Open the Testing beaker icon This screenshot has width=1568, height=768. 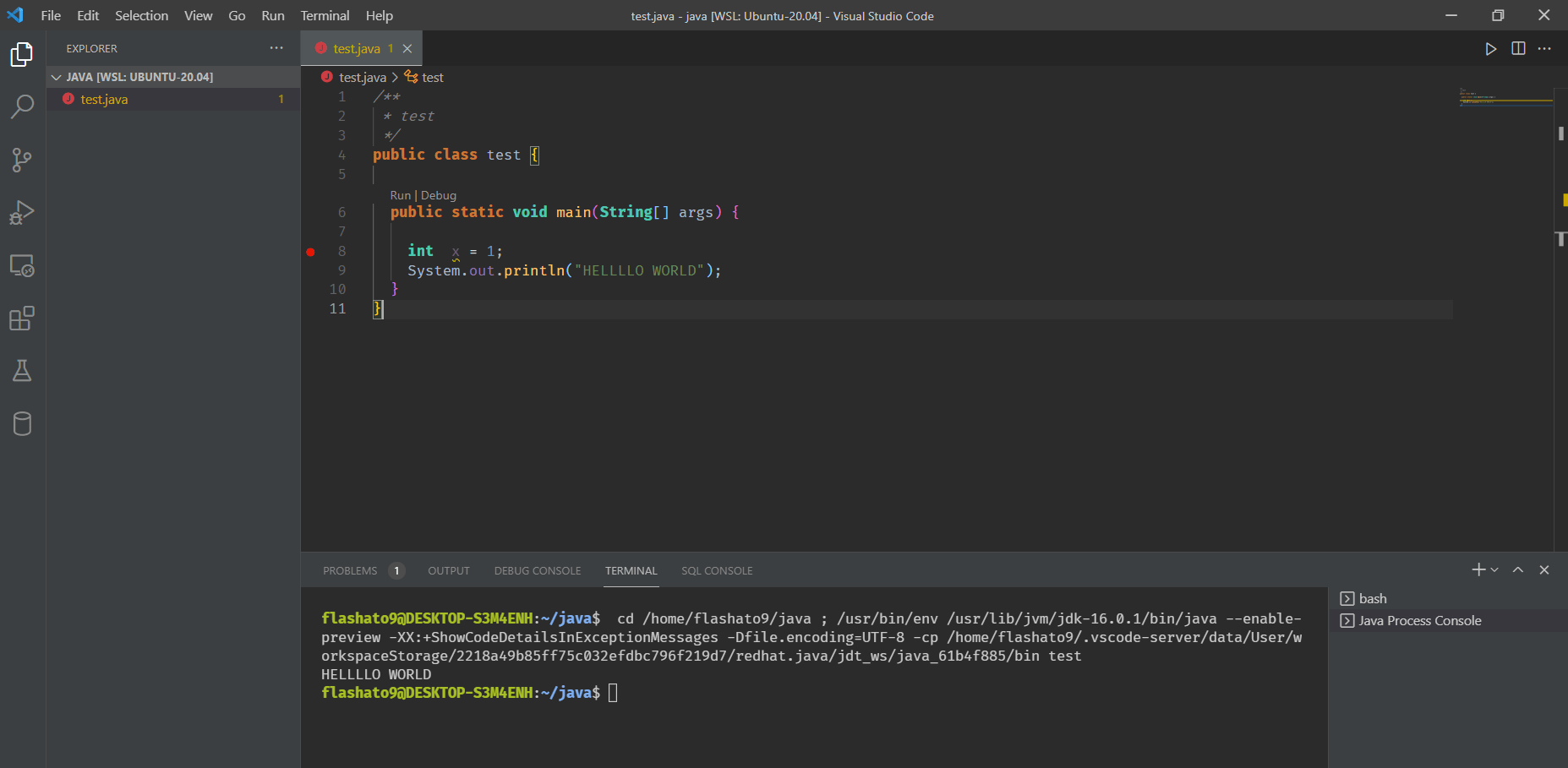tap(22, 371)
